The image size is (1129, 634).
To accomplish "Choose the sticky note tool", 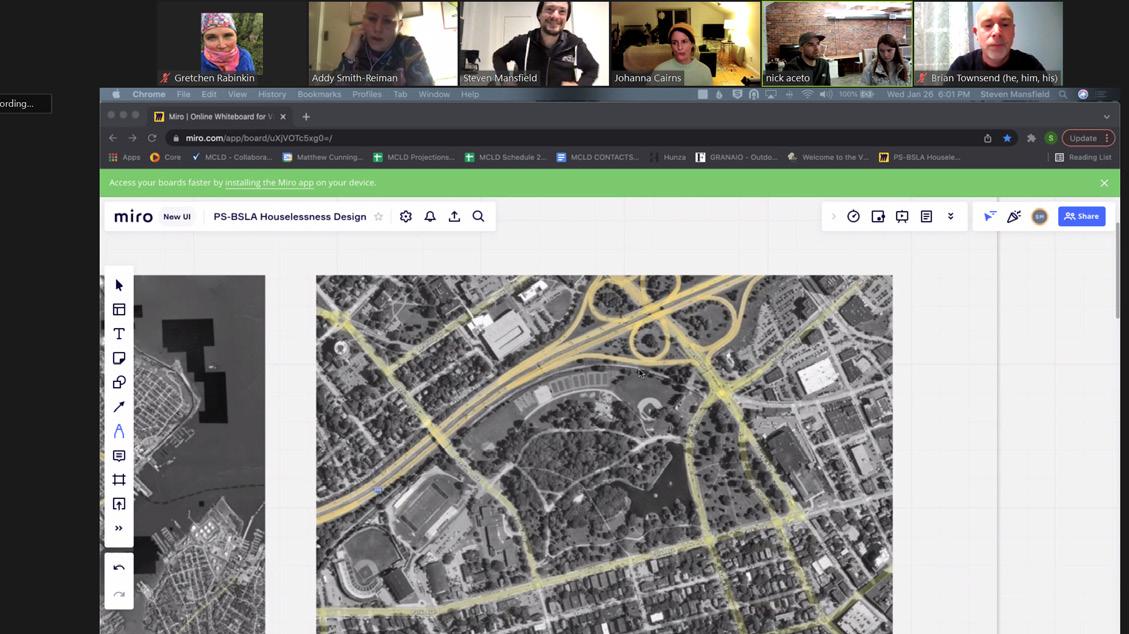I will pyautogui.click(x=119, y=358).
